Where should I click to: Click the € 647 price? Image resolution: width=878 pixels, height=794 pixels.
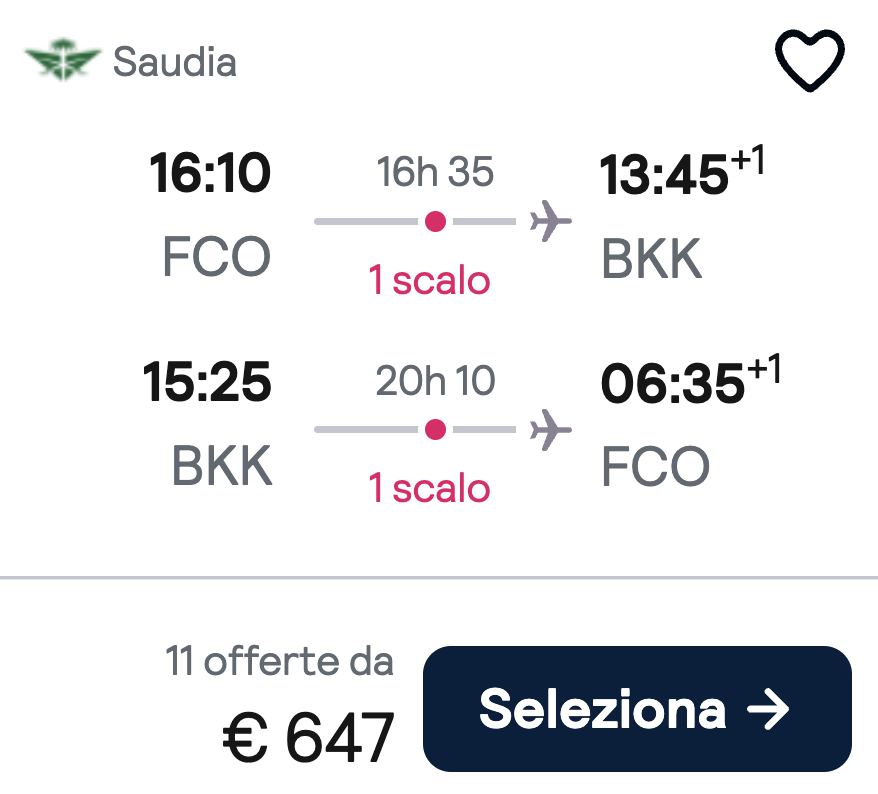click(309, 737)
